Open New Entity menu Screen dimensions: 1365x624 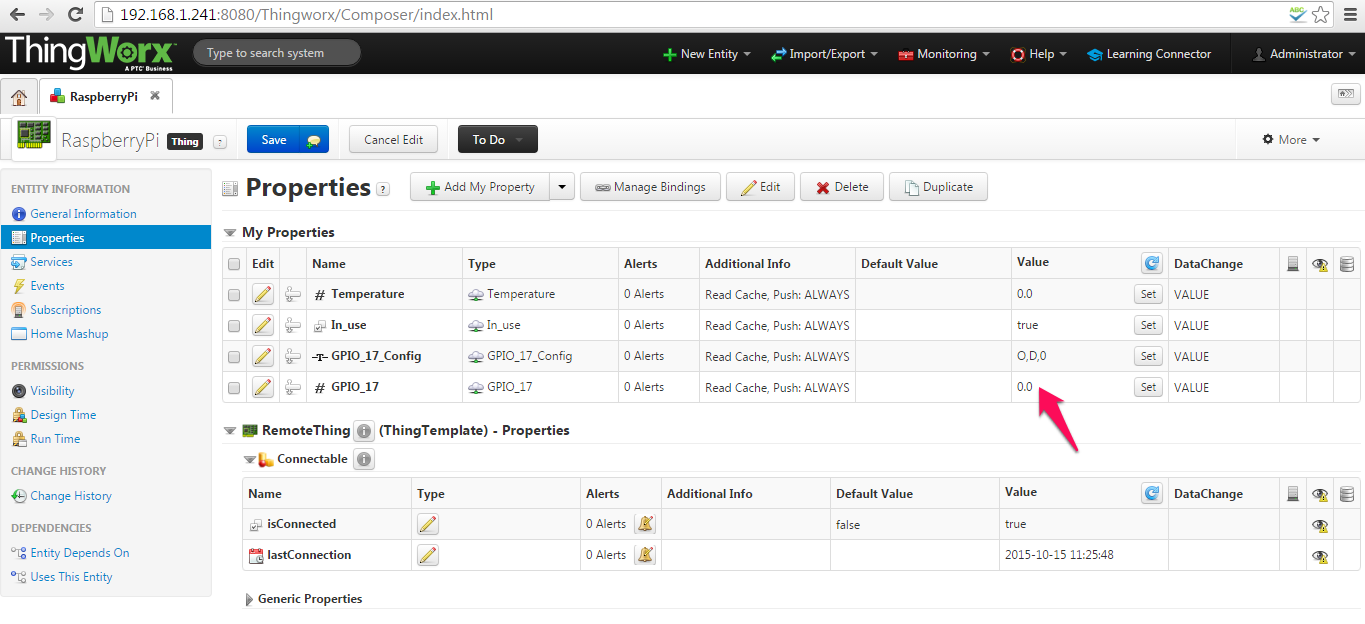point(707,54)
